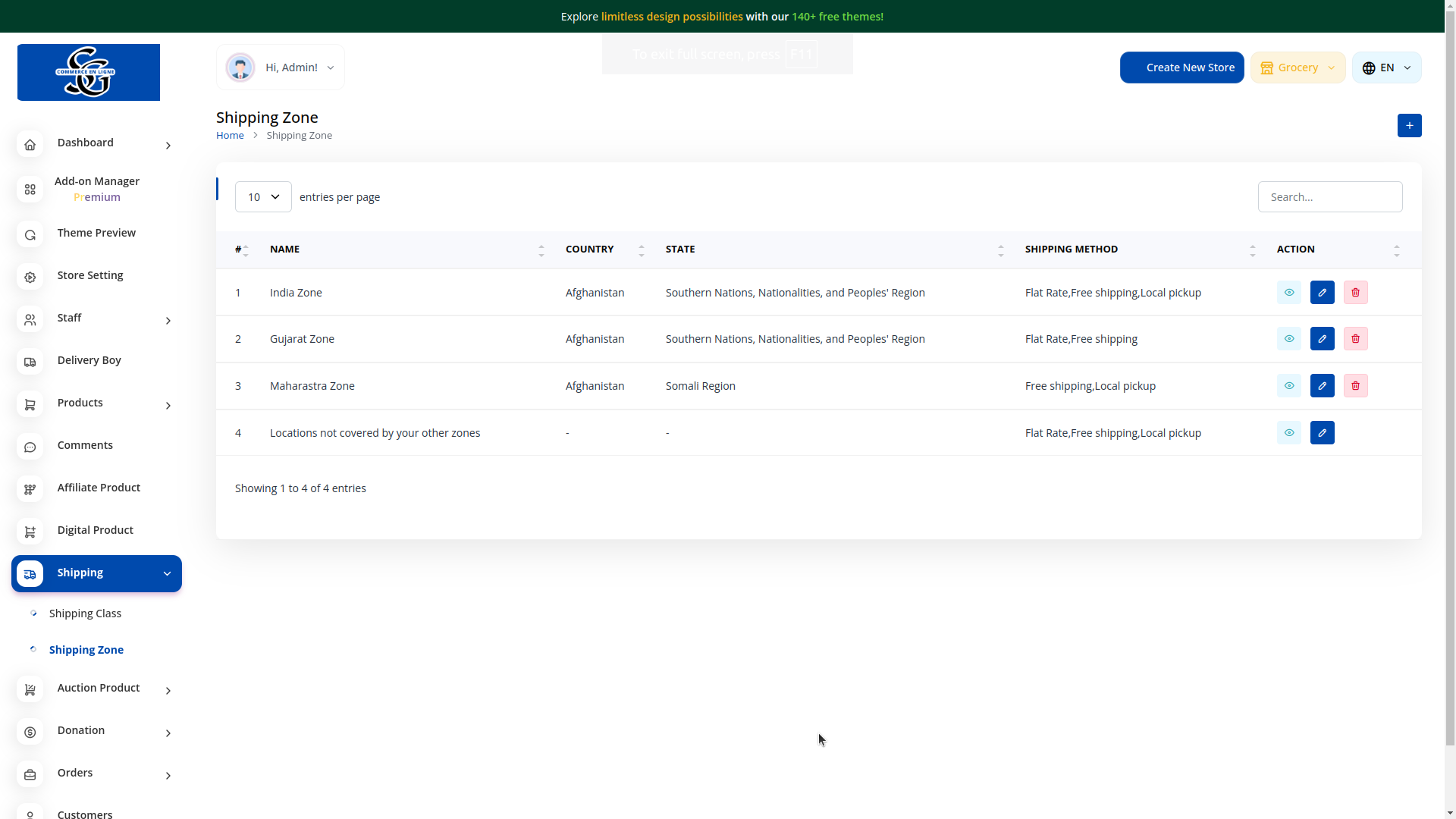Open Shipping Class submenu item
Image resolution: width=1456 pixels, height=819 pixels.
85,613
